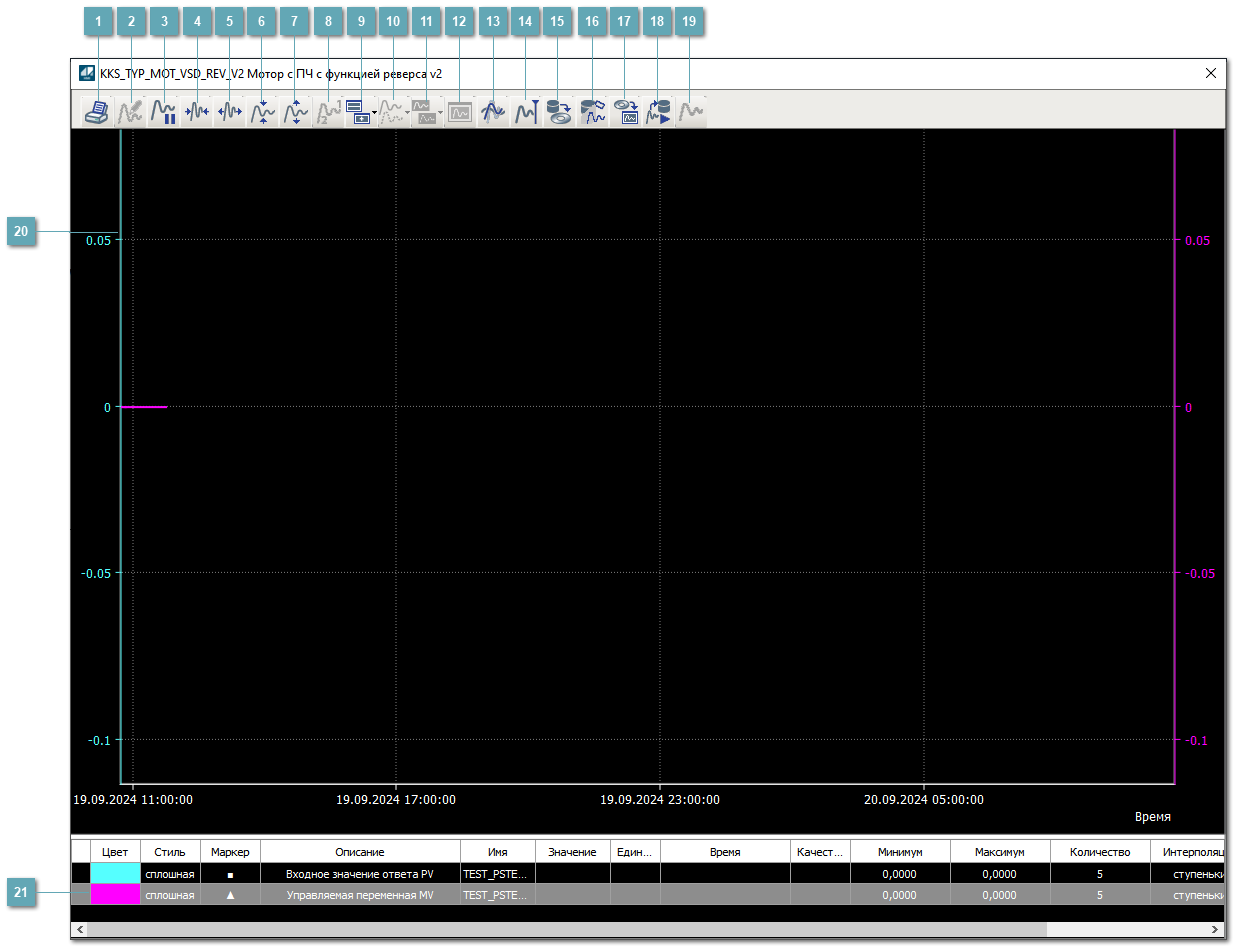This screenshot has width=1236, height=949.
Task: Click the database-to-disk export icon
Action: (x=559, y=112)
